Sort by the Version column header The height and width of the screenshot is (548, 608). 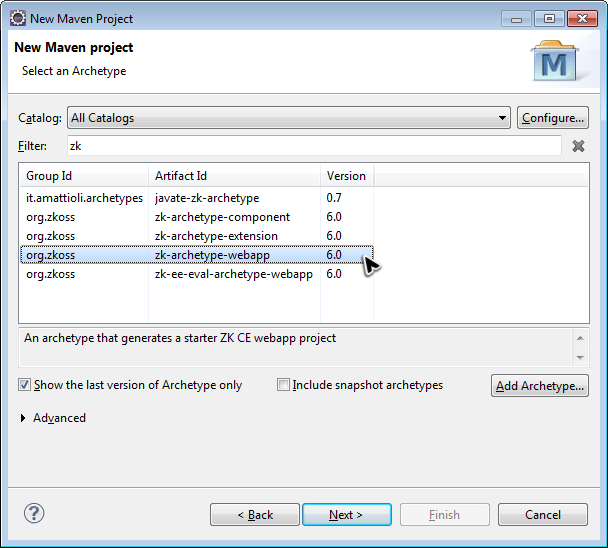click(347, 176)
